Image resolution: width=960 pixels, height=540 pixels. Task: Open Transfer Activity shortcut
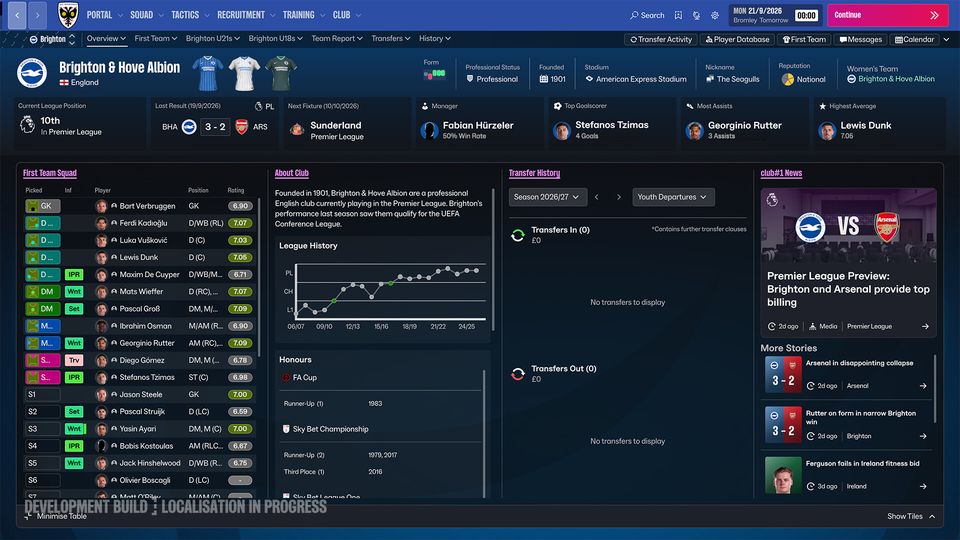[x=661, y=40]
